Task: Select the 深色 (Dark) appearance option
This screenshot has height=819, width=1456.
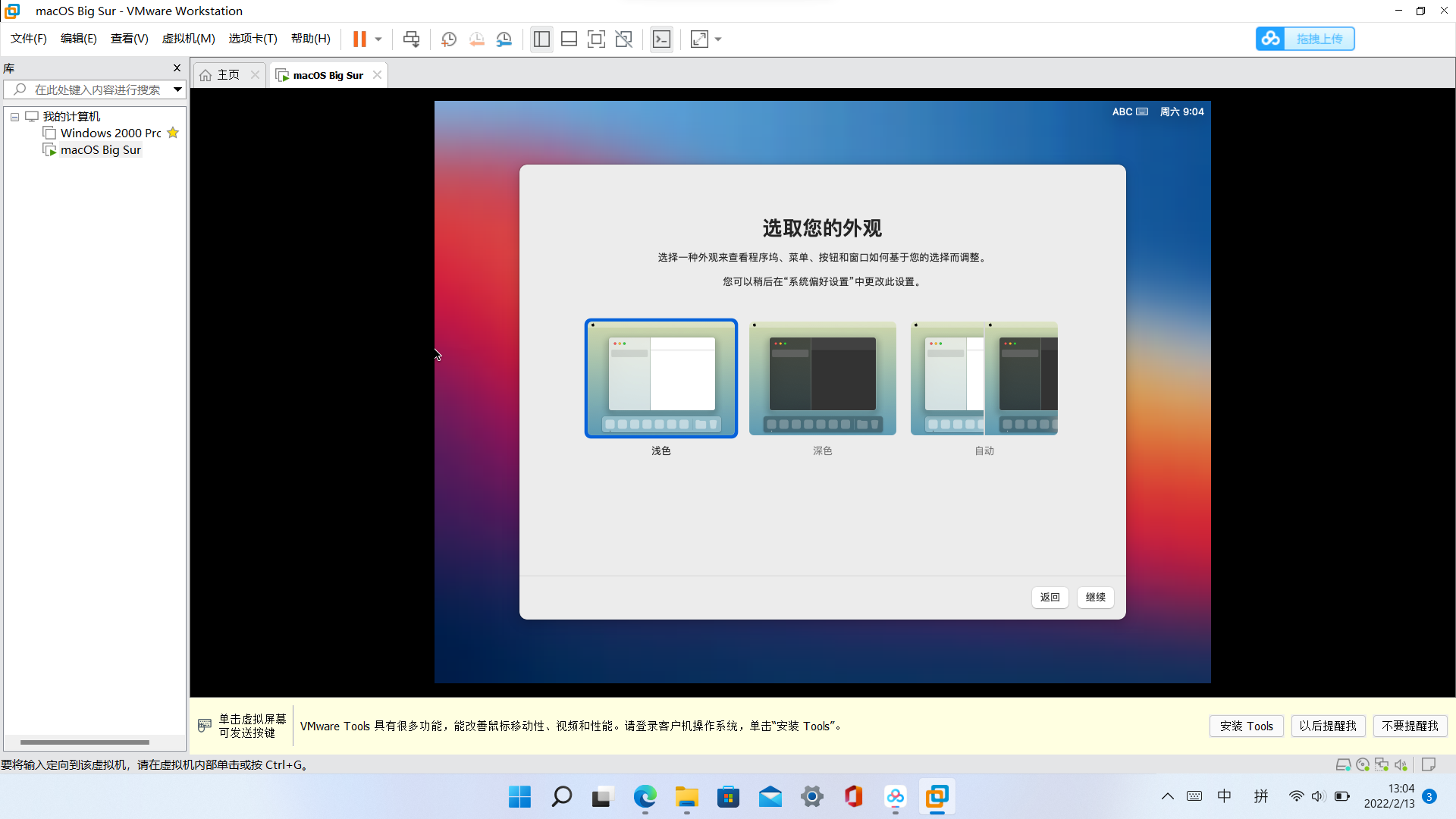Action: click(x=822, y=378)
